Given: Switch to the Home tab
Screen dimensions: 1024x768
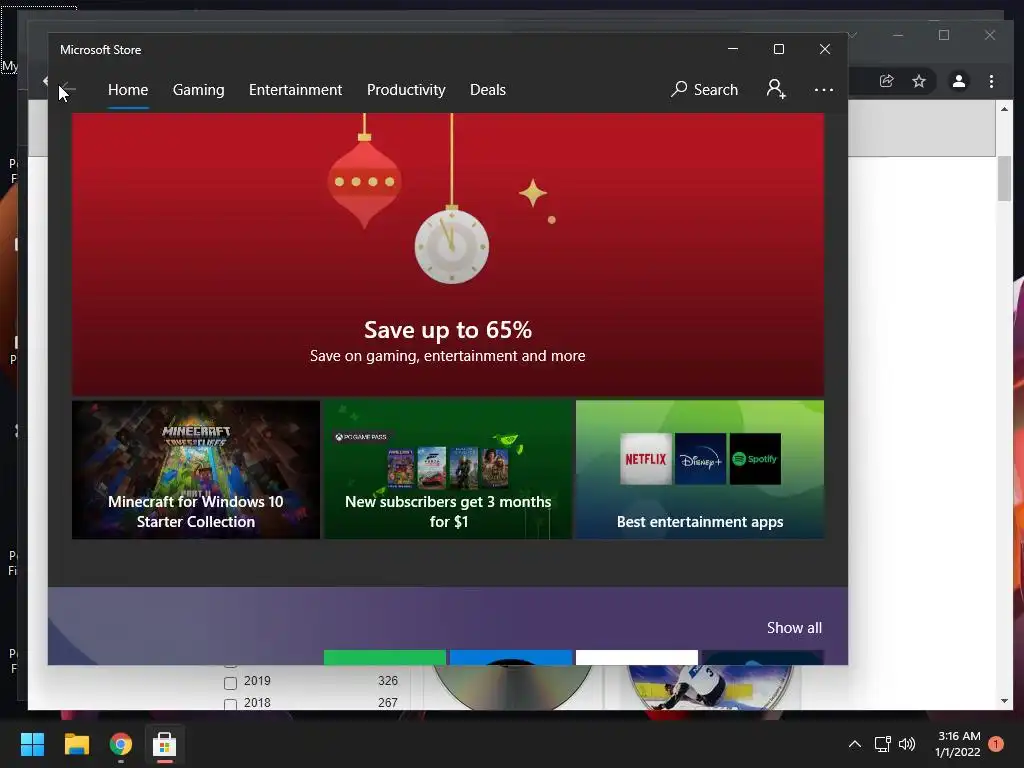Looking at the screenshot, I should (x=128, y=89).
